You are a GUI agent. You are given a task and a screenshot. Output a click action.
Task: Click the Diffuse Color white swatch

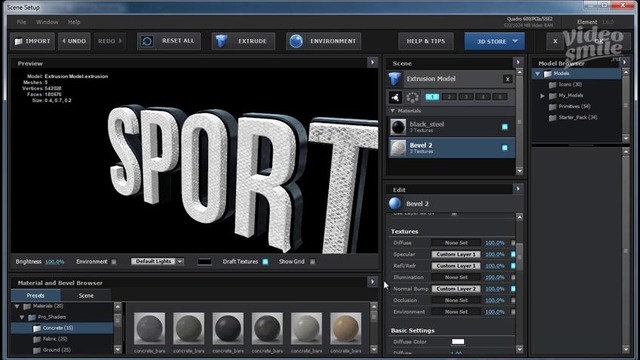458,342
